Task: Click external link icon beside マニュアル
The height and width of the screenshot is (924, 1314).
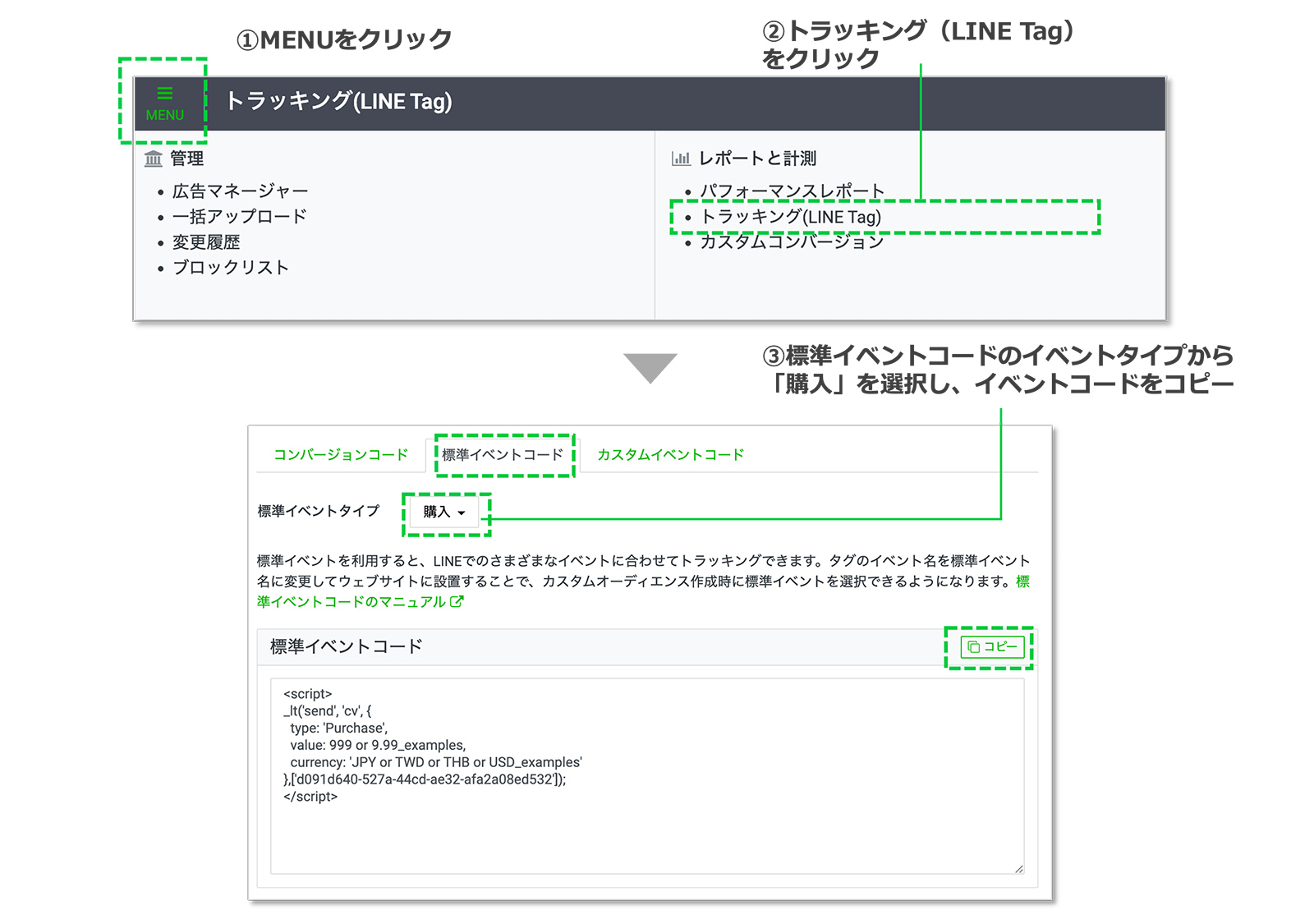Action: (x=457, y=602)
